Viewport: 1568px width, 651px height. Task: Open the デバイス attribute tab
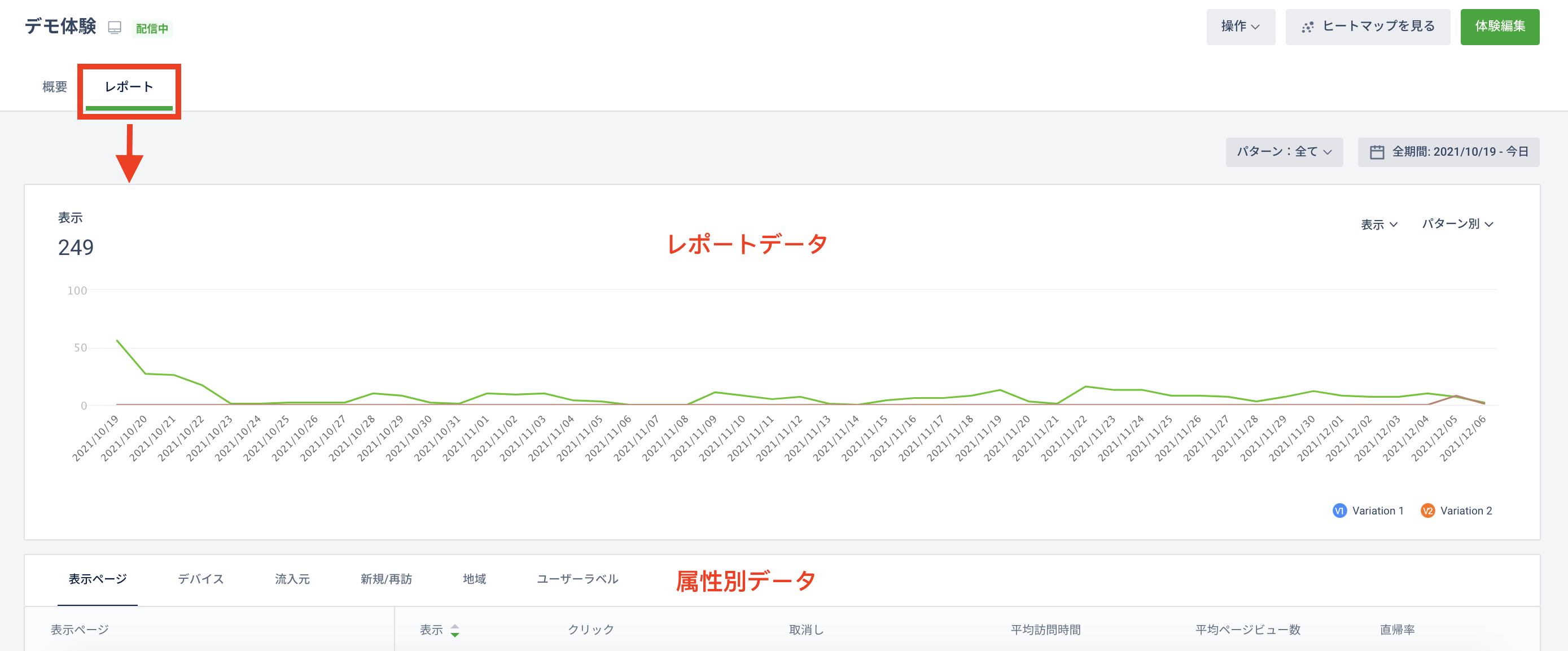click(x=201, y=579)
